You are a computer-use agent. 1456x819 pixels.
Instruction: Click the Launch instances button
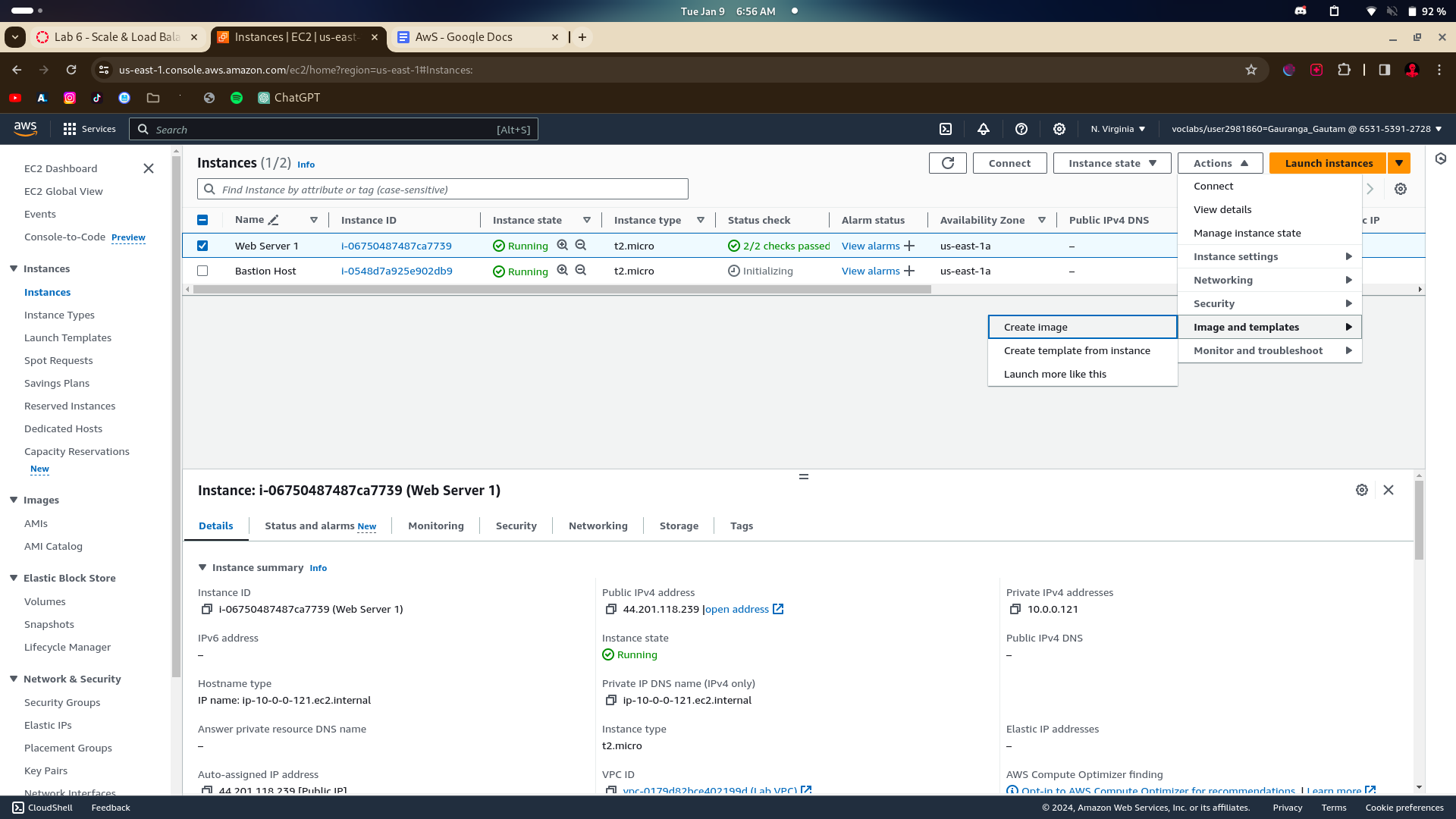tap(1329, 163)
